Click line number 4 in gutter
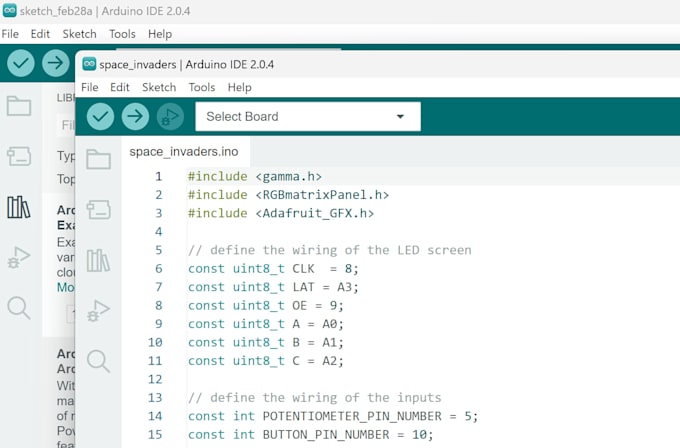680x448 pixels. 159,232
